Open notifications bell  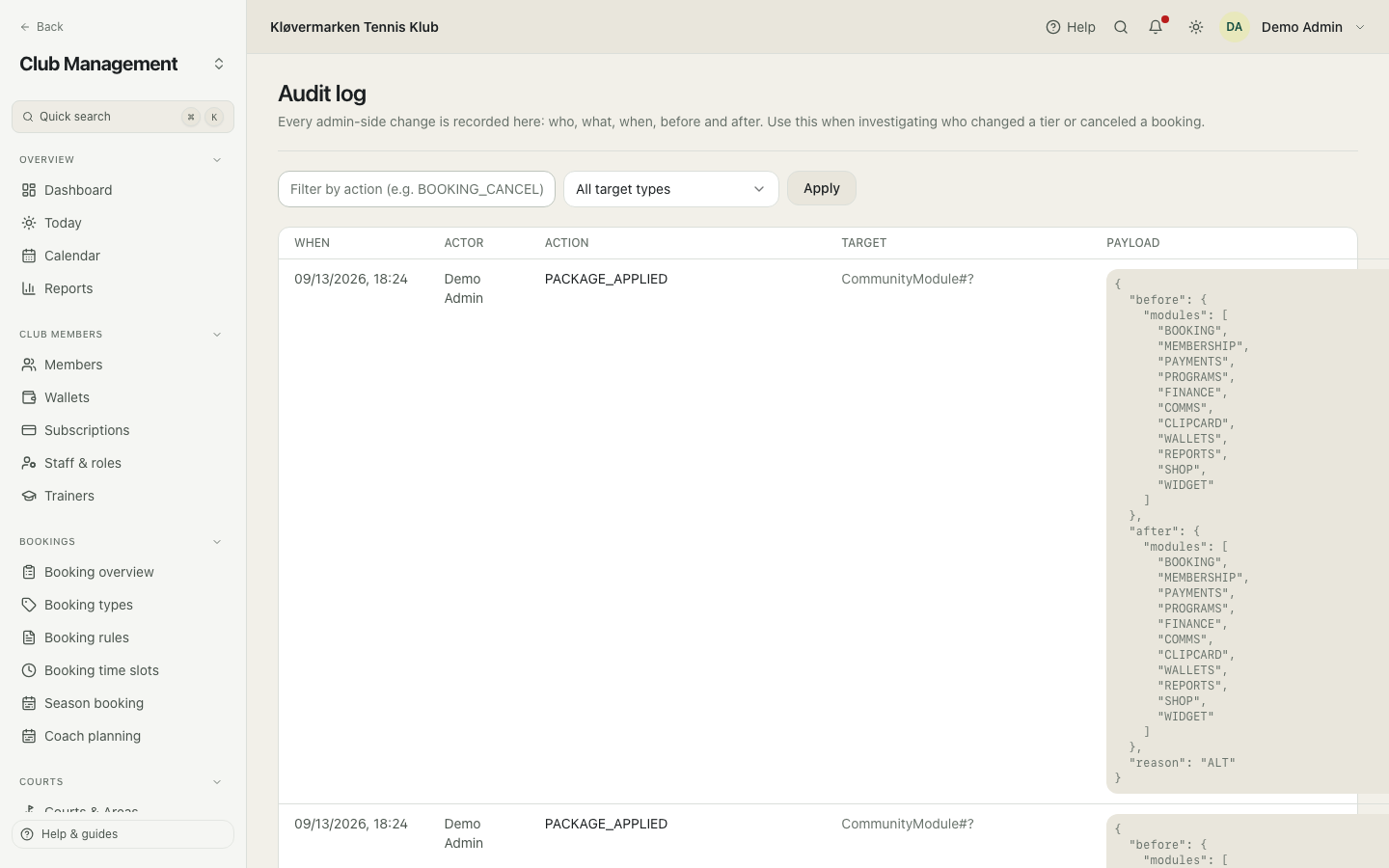(1156, 27)
